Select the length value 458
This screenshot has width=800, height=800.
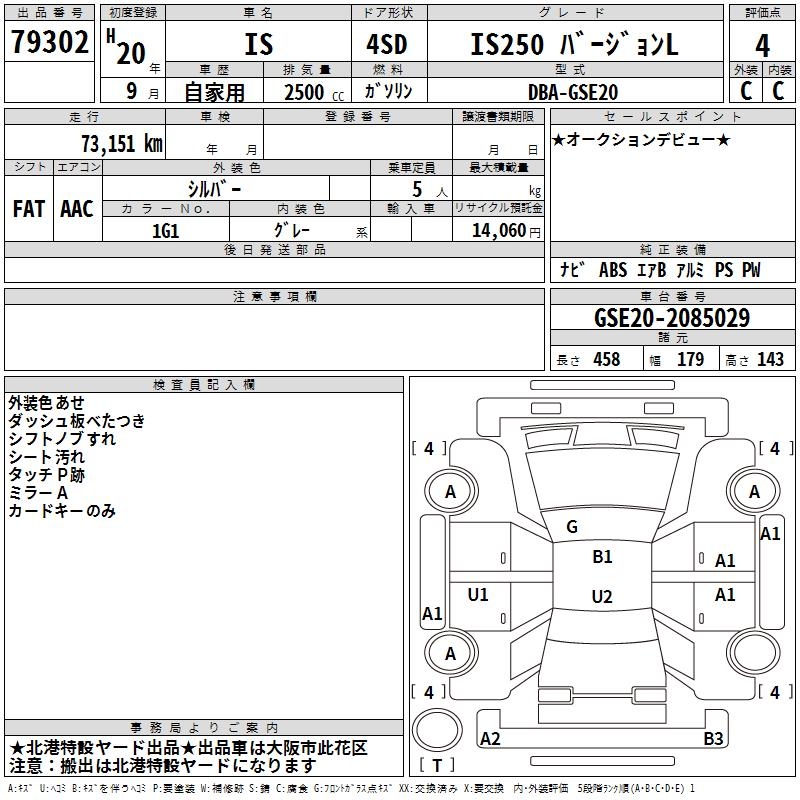pos(607,359)
